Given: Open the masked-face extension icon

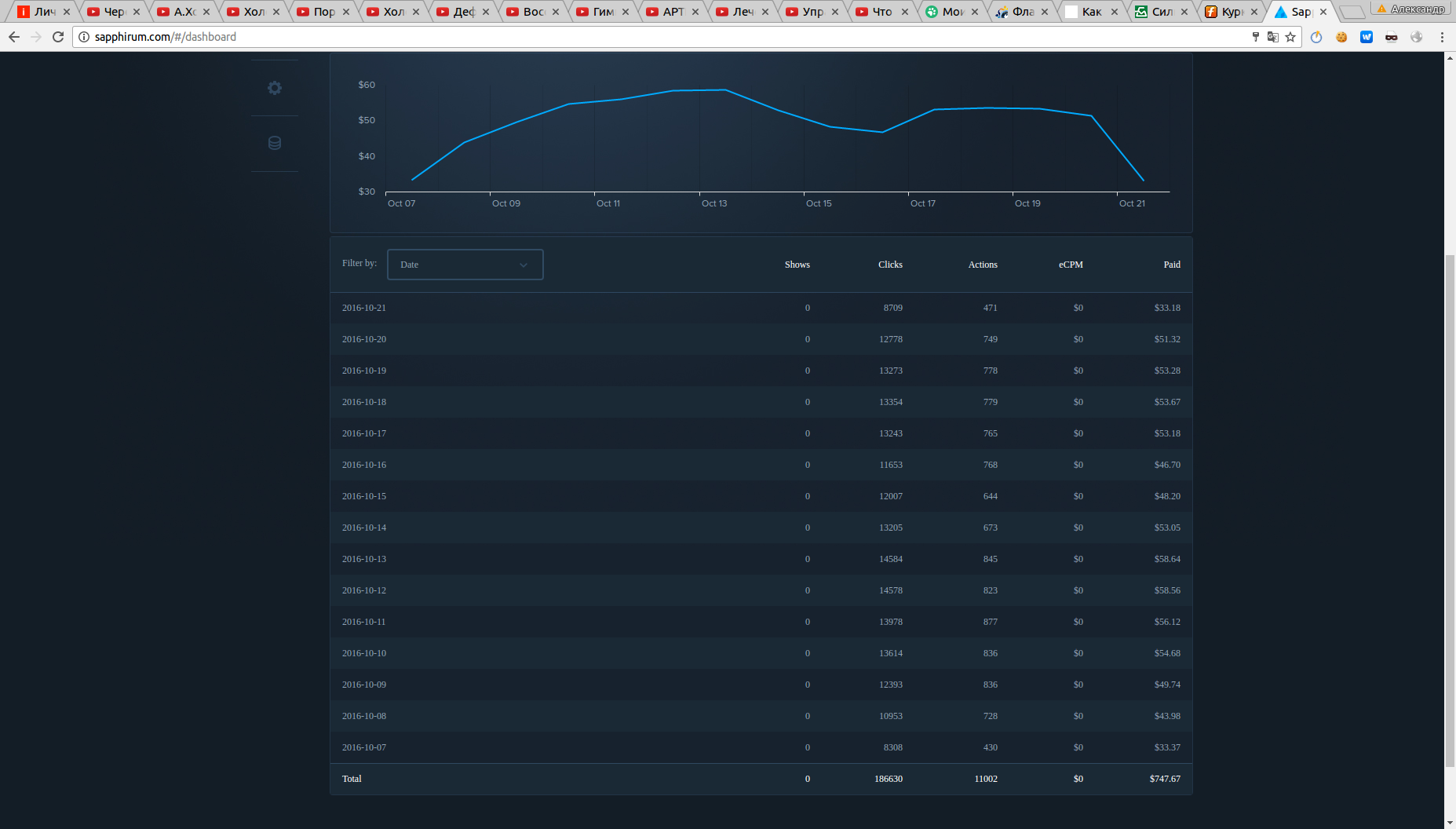Looking at the screenshot, I should tap(1392, 37).
